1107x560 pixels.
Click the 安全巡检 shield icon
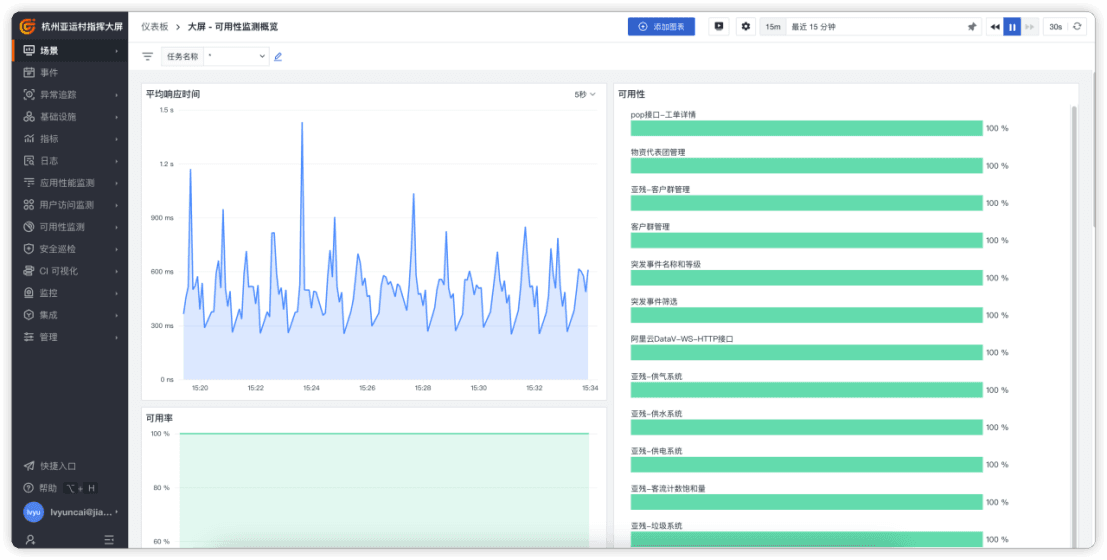click(x=29, y=249)
